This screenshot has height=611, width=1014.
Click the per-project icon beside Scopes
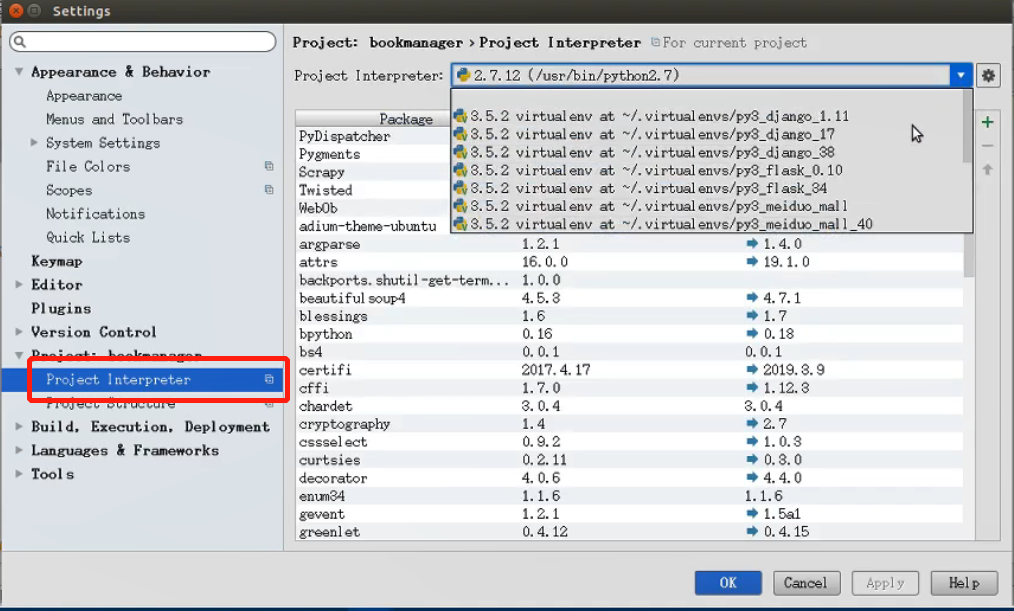click(269, 190)
